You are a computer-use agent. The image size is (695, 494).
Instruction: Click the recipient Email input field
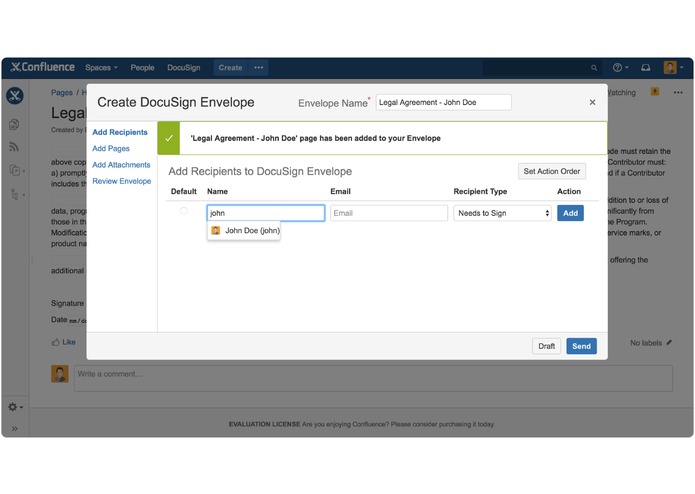[389, 213]
